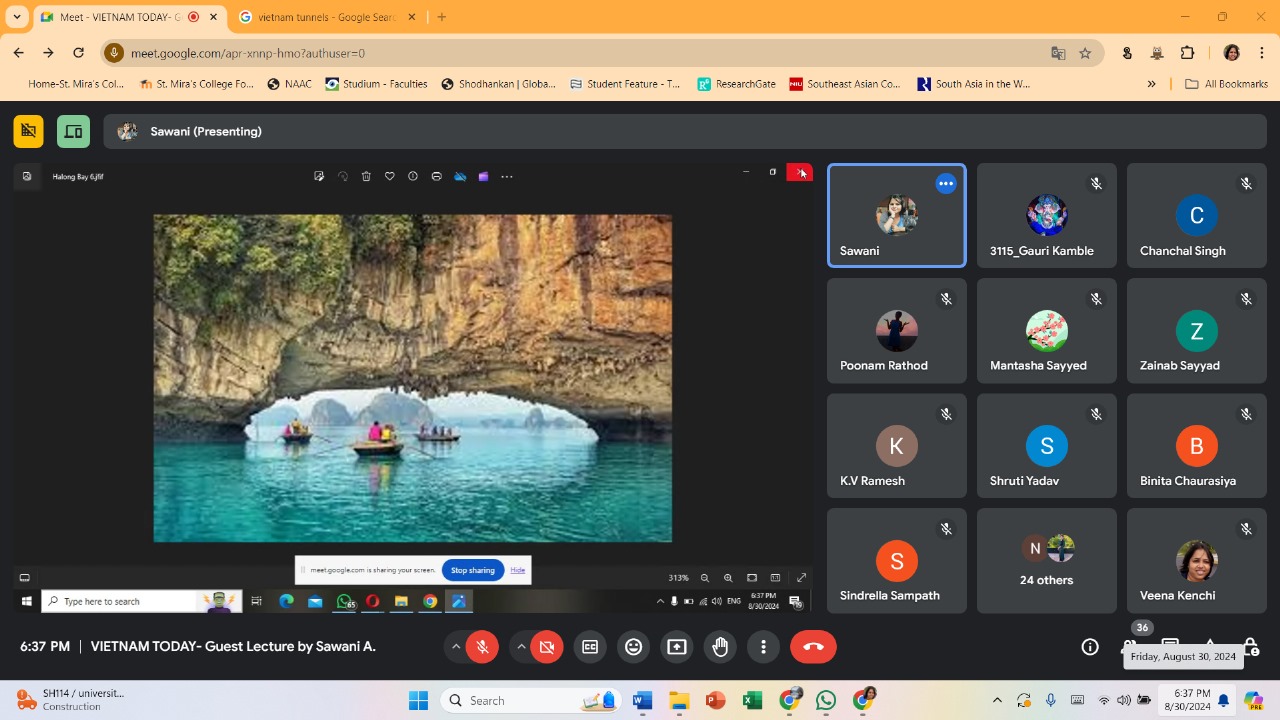Raise hand in the meeting
Screen dimensions: 1280x720
(x=720, y=647)
